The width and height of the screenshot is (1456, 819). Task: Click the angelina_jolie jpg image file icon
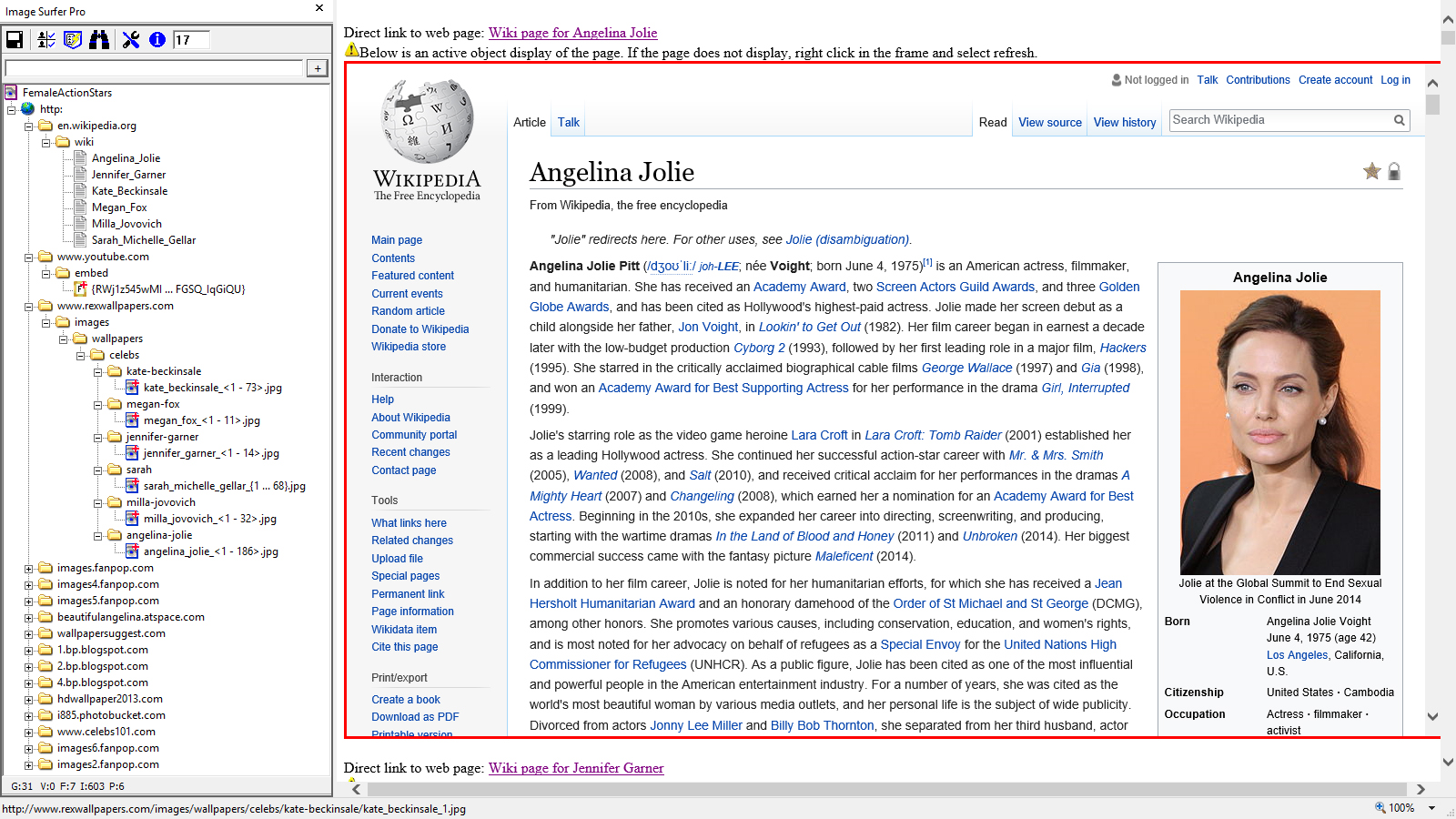(x=132, y=551)
